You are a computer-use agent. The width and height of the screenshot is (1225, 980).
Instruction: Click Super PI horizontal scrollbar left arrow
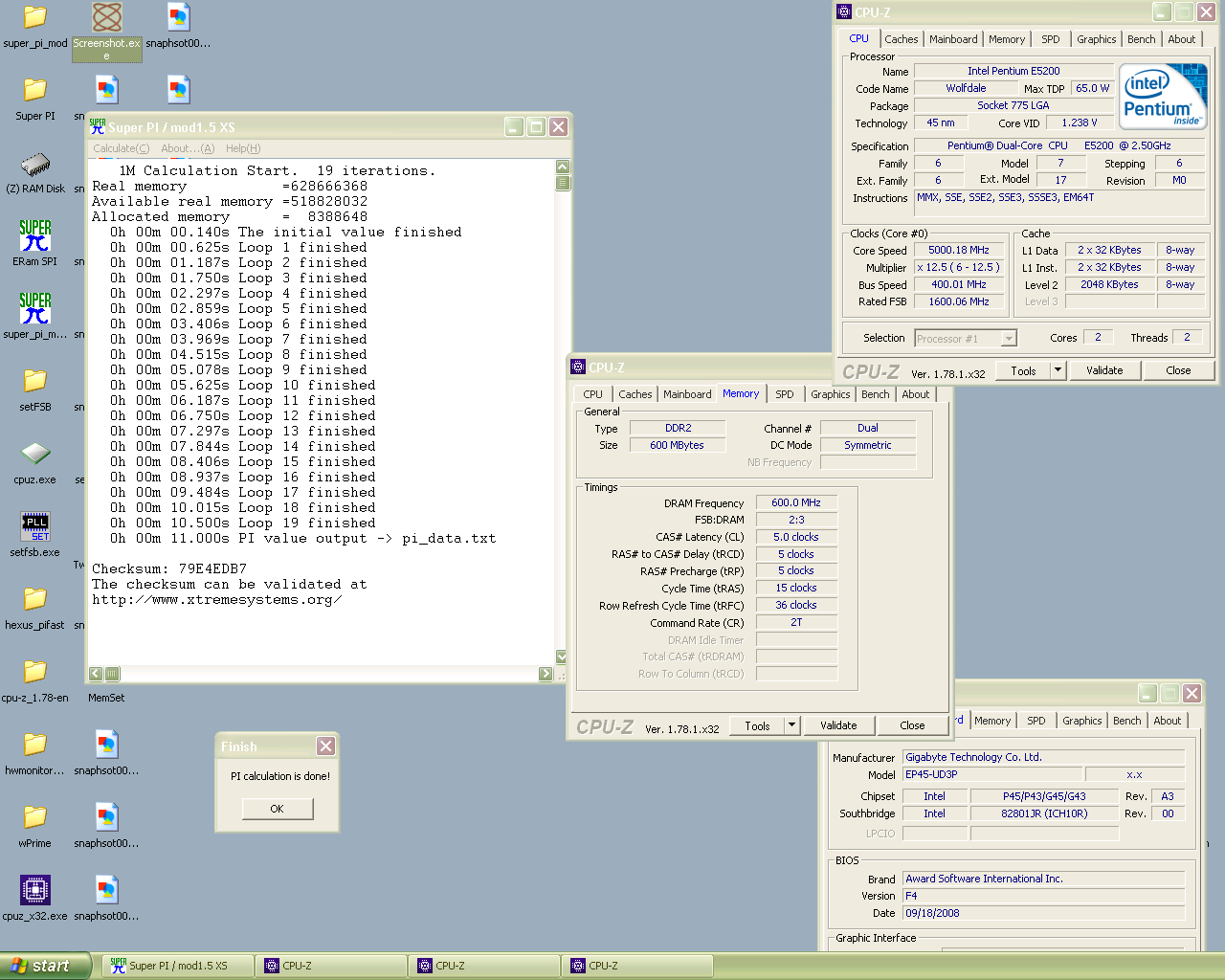(x=96, y=674)
